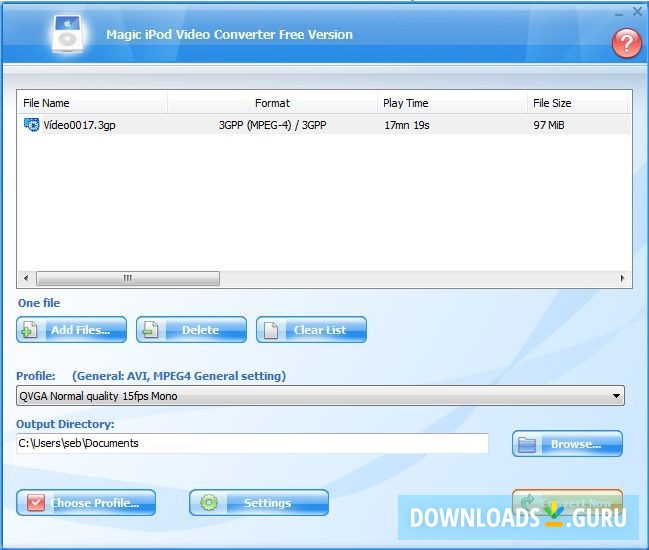This screenshot has width=649, height=550.
Task: Click the scroll left arrow of file list
Action: [x=26, y=278]
